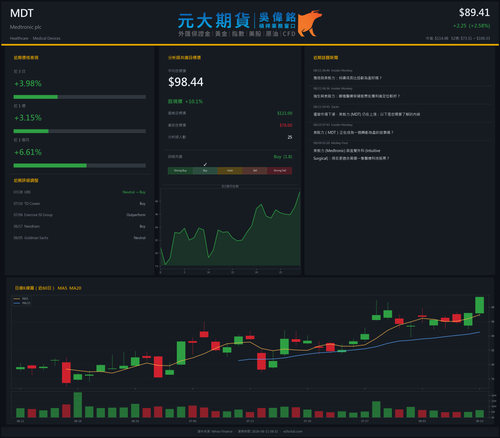Click the MA5 legend entry in candlestick chart
The width and height of the screenshot is (500, 438).
21,299
